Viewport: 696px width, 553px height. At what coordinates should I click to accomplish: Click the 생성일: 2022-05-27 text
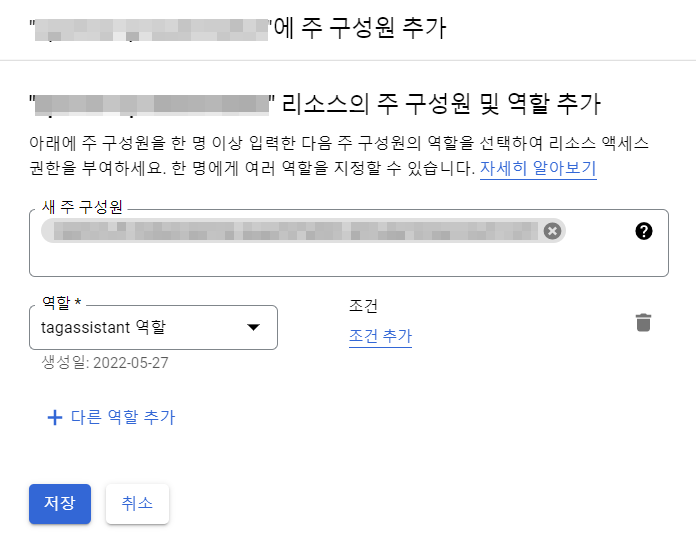point(105,362)
